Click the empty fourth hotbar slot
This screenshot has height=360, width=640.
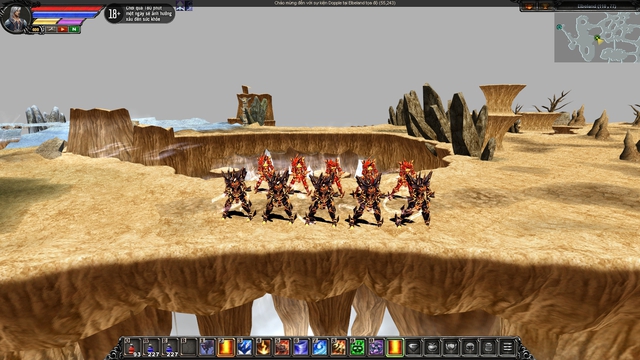click(x=188, y=348)
